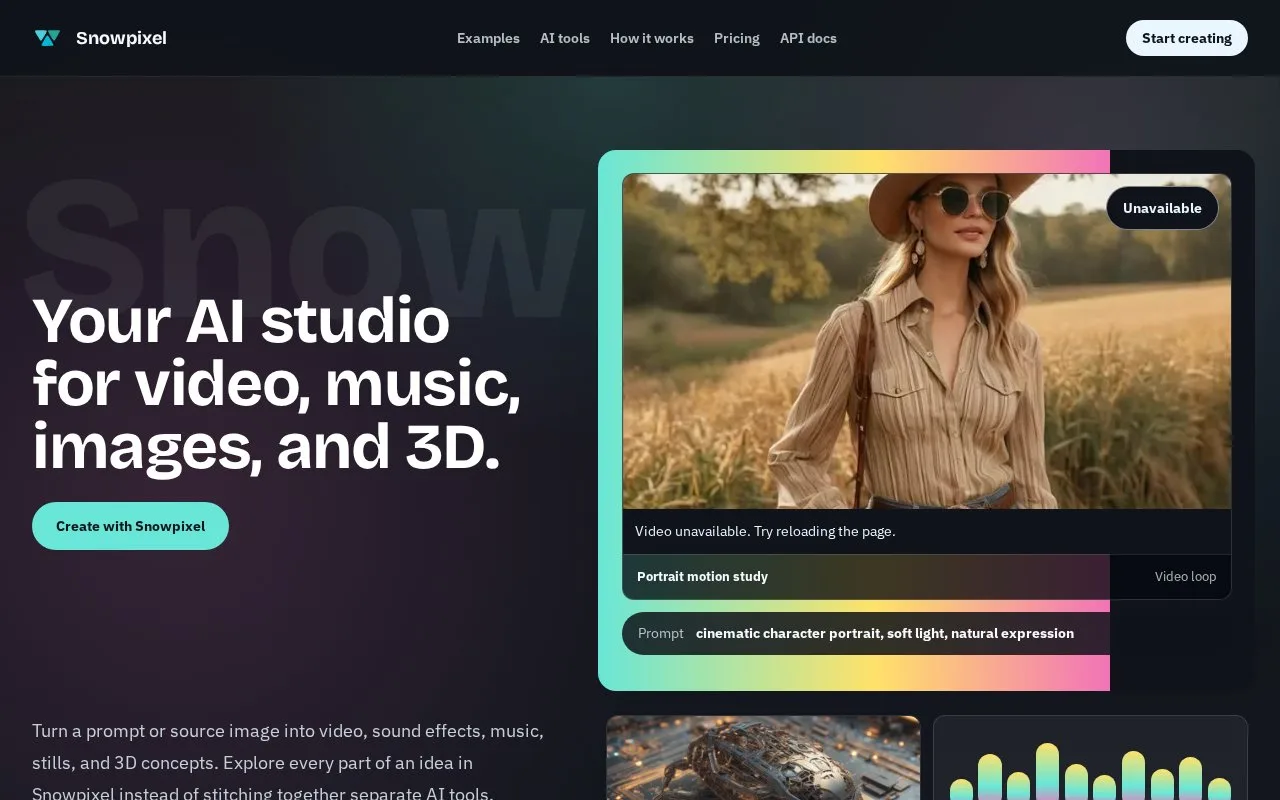Go to AI tools in navigation

[565, 38]
